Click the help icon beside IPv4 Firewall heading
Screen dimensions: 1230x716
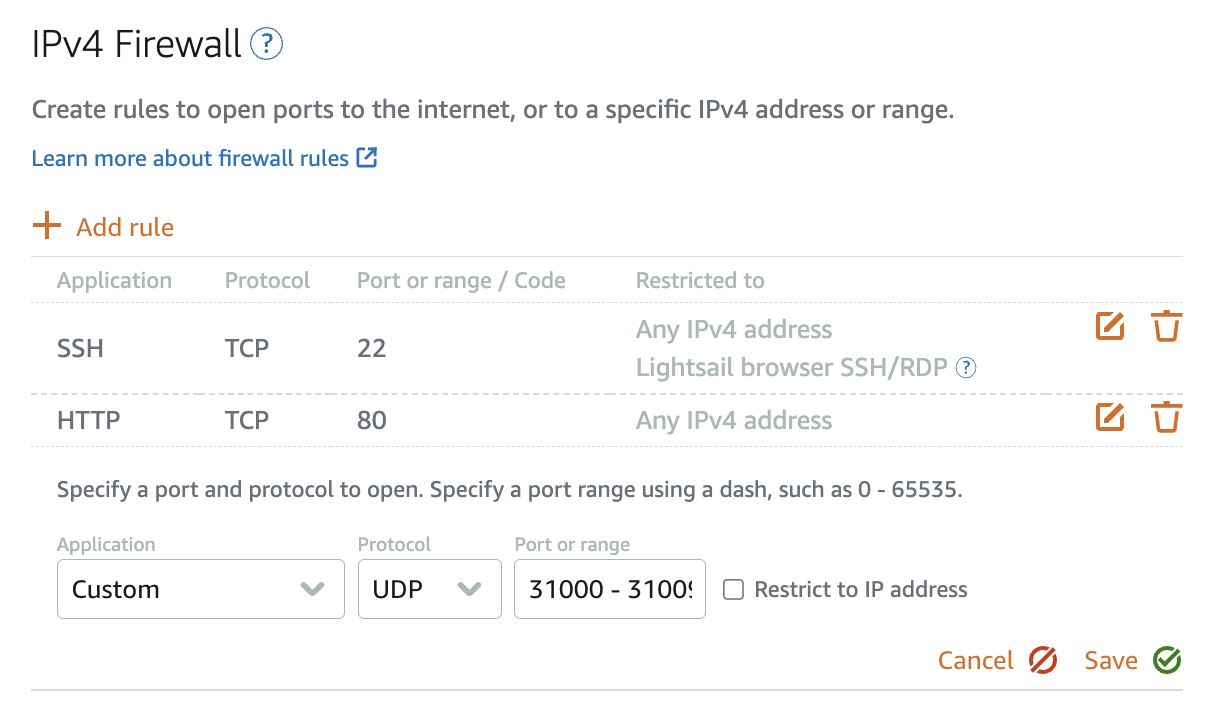(267, 44)
